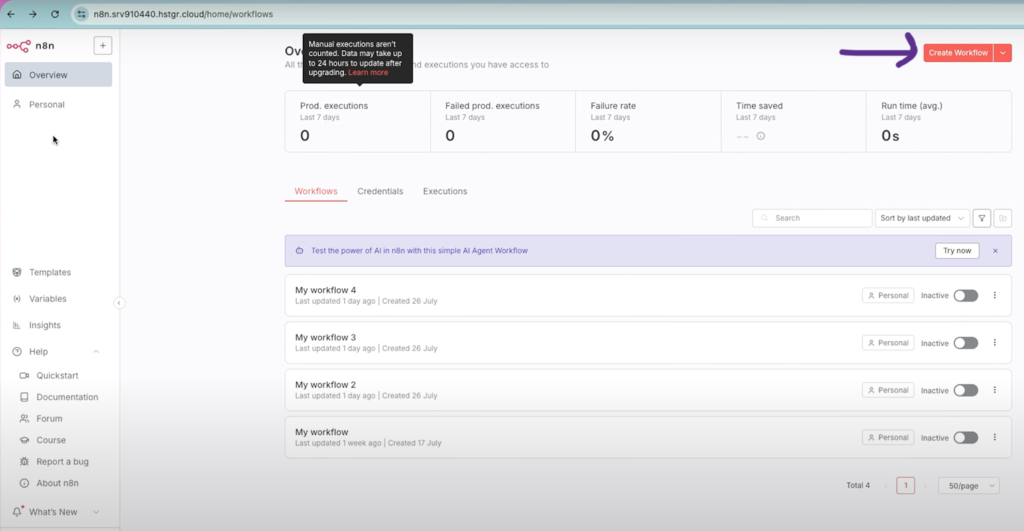Image resolution: width=1024 pixels, height=531 pixels.
Task: Click the n8n logo icon
Action: click(18, 46)
